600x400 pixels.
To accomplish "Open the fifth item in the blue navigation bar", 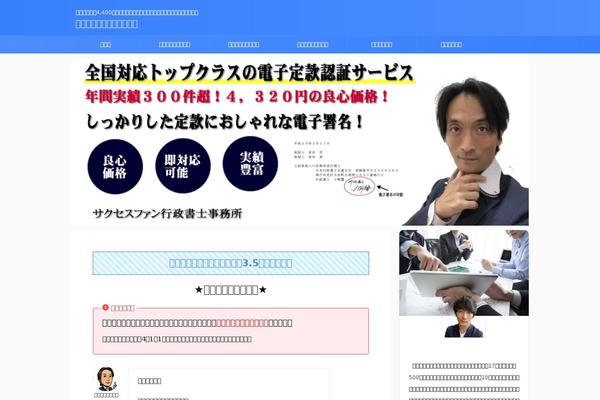I will tap(382, 44).
